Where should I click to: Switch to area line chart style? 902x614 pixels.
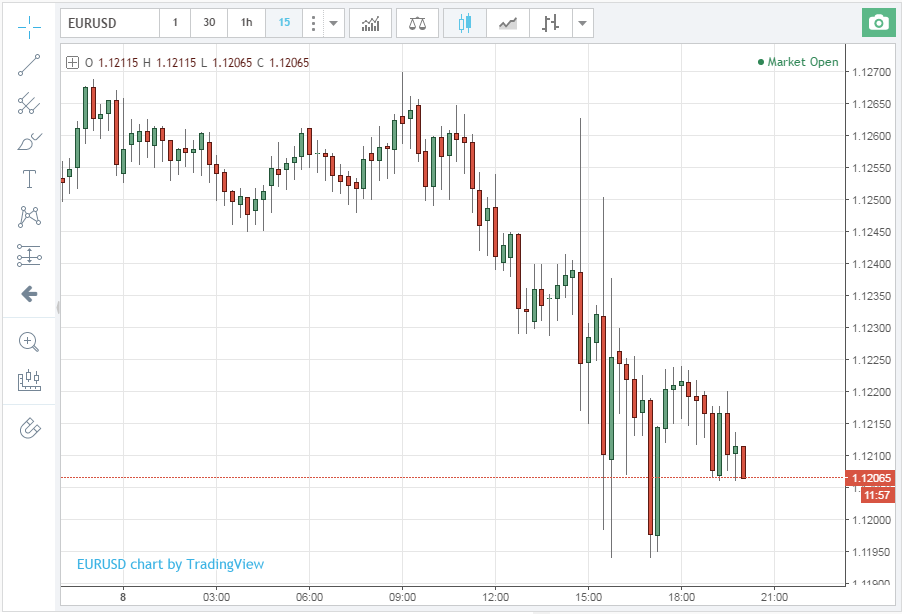tap(507, 23)
